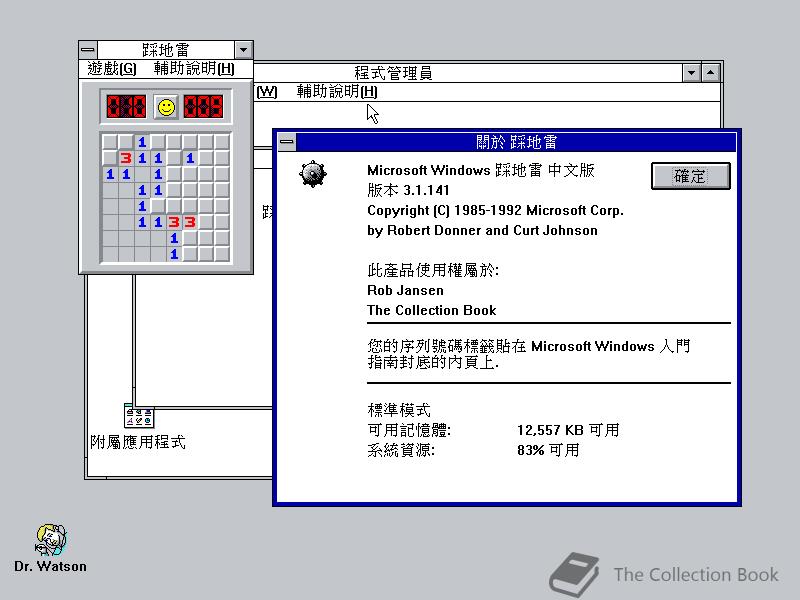This screenshot has width=800, height=600.
Task: Click 'The Collection Book' text inside About dialog
Action: [432, 310]
